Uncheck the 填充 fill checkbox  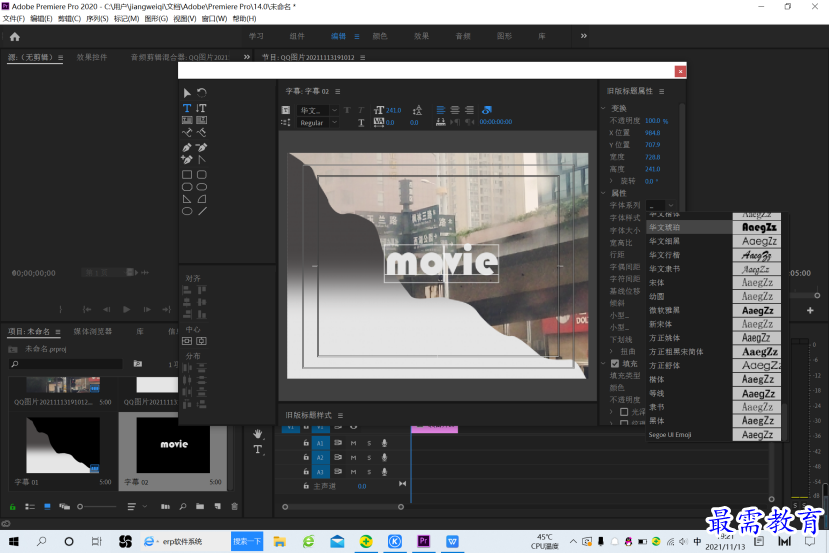(615, 364)
